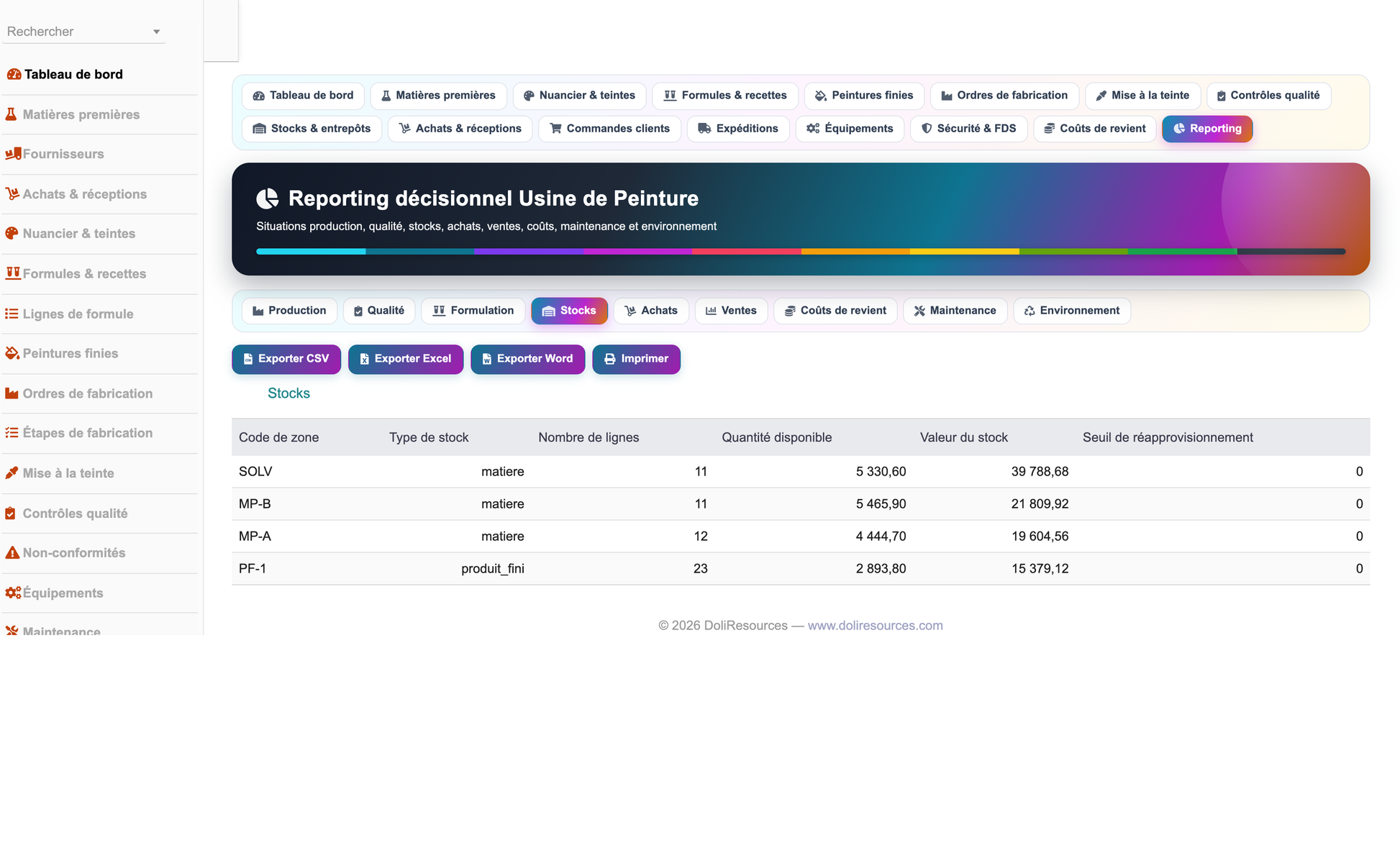This screenshot has height=866, width=1400.
Task: Open the Formulation report tab
Action: tap(473, 311)
